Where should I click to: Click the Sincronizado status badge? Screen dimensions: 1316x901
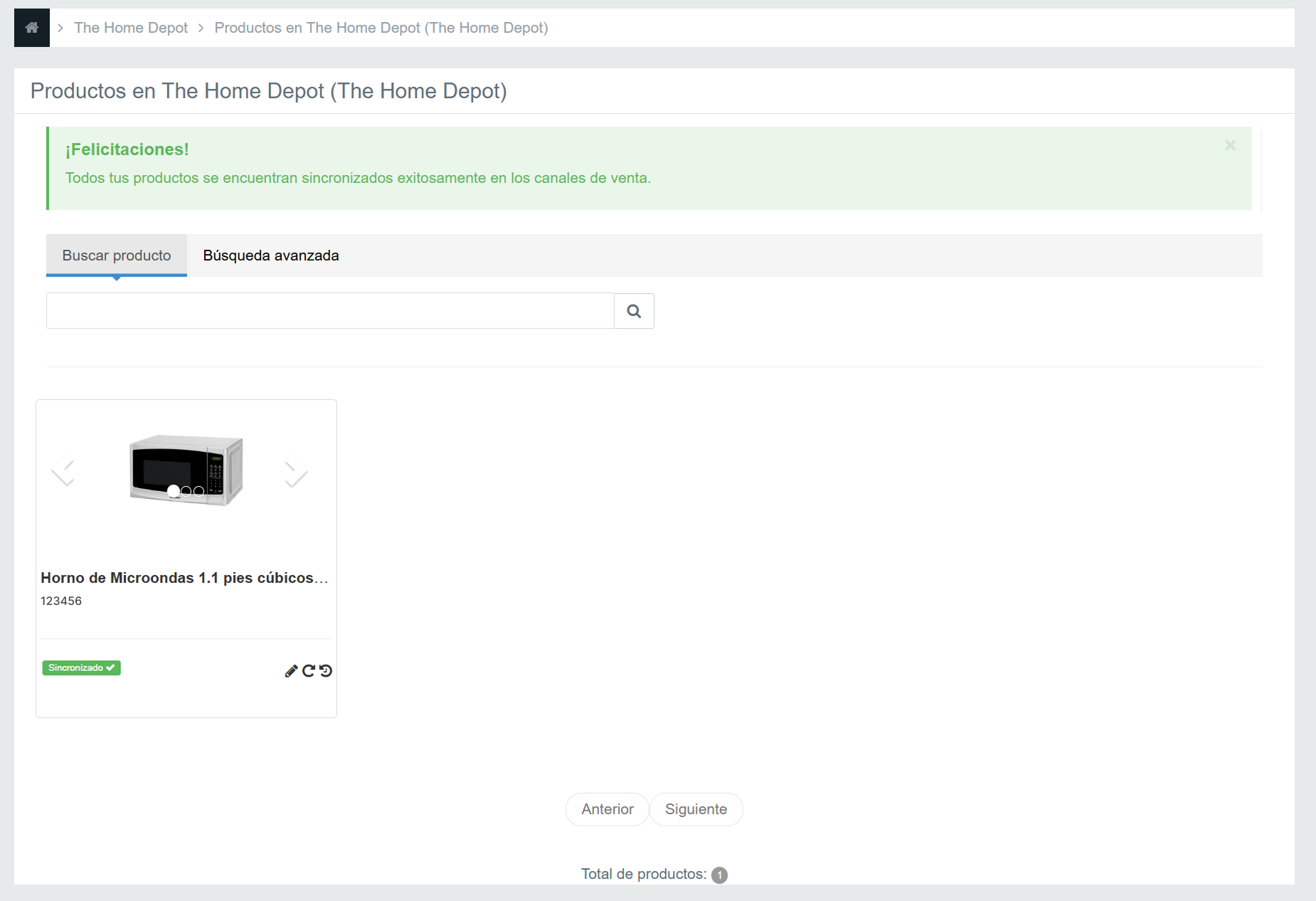[x=81, y=668]
